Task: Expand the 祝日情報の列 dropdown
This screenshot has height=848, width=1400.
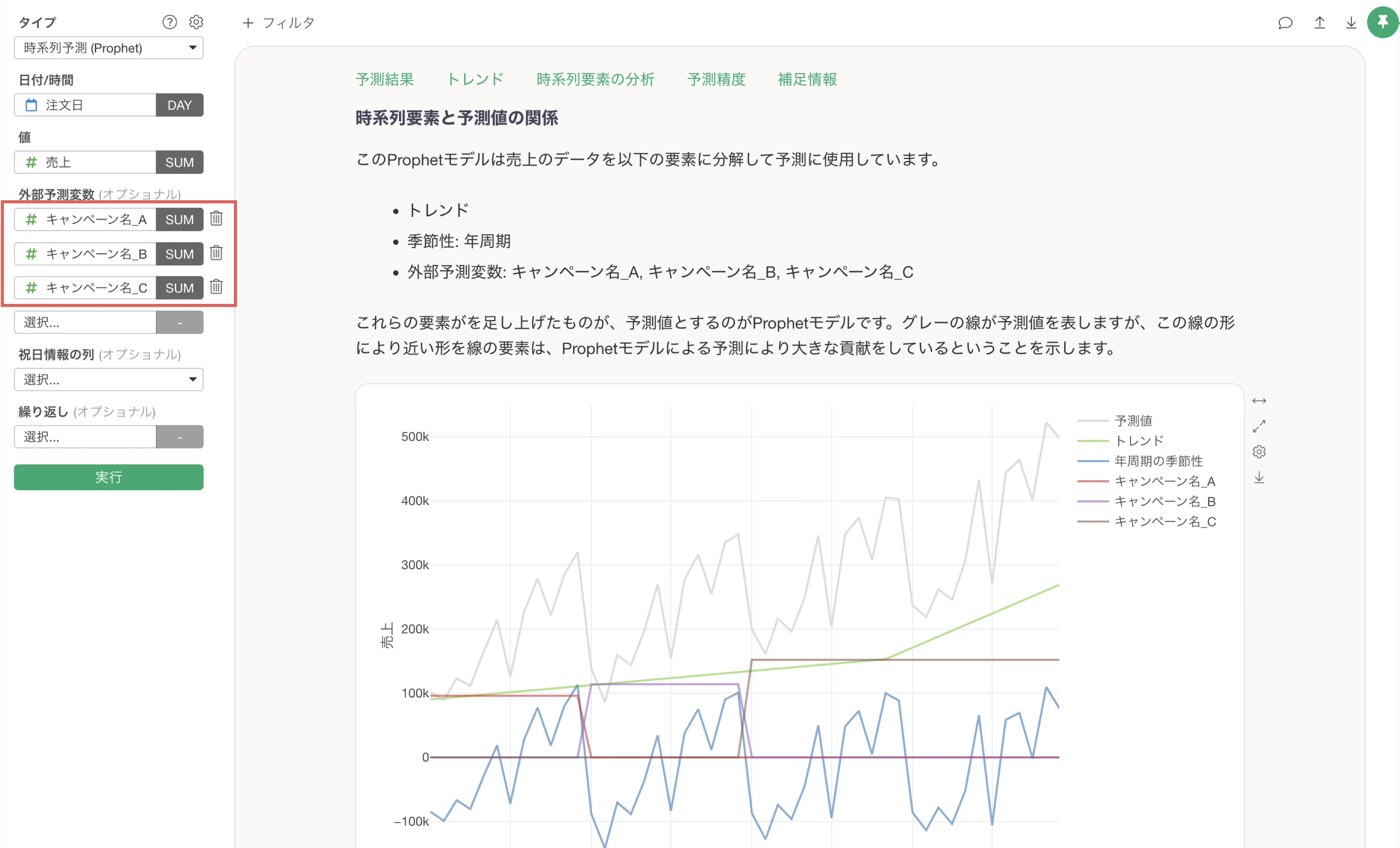Action: pos(109,379)
